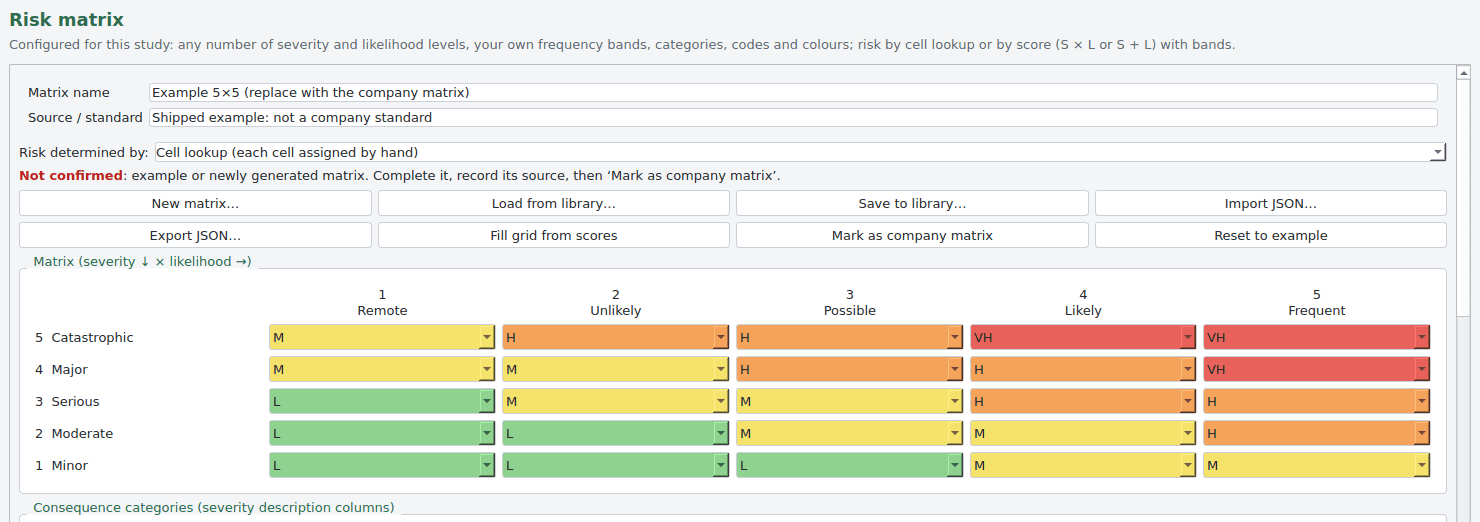This screenshot has height=522, width=1480.
Task: Click the Source / standard input field
Action: (x=793, y=117)
